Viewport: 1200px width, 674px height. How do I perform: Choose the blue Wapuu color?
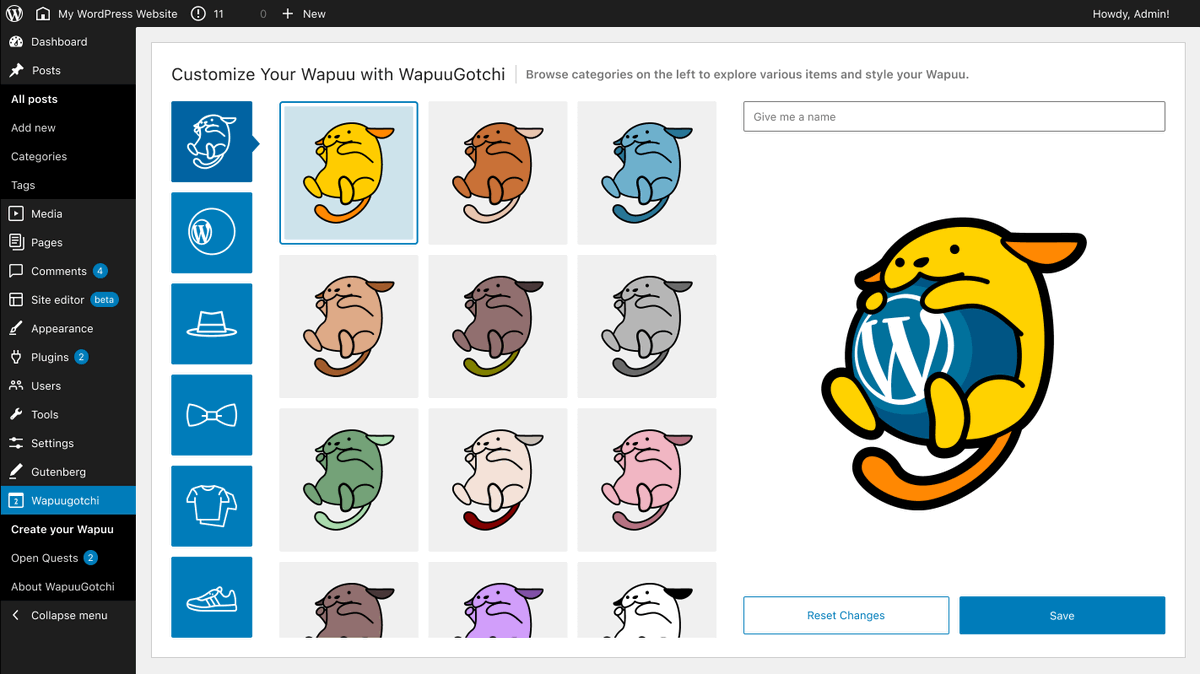click(647, 173)
